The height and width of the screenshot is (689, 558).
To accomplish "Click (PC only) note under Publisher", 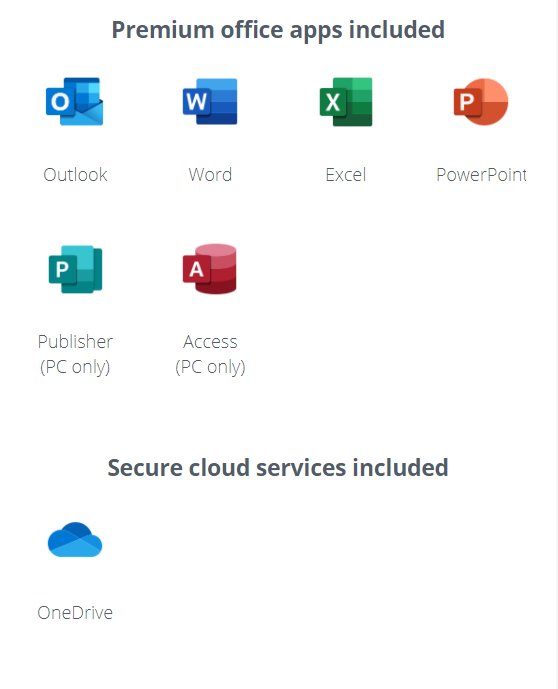I will [75, 367].
